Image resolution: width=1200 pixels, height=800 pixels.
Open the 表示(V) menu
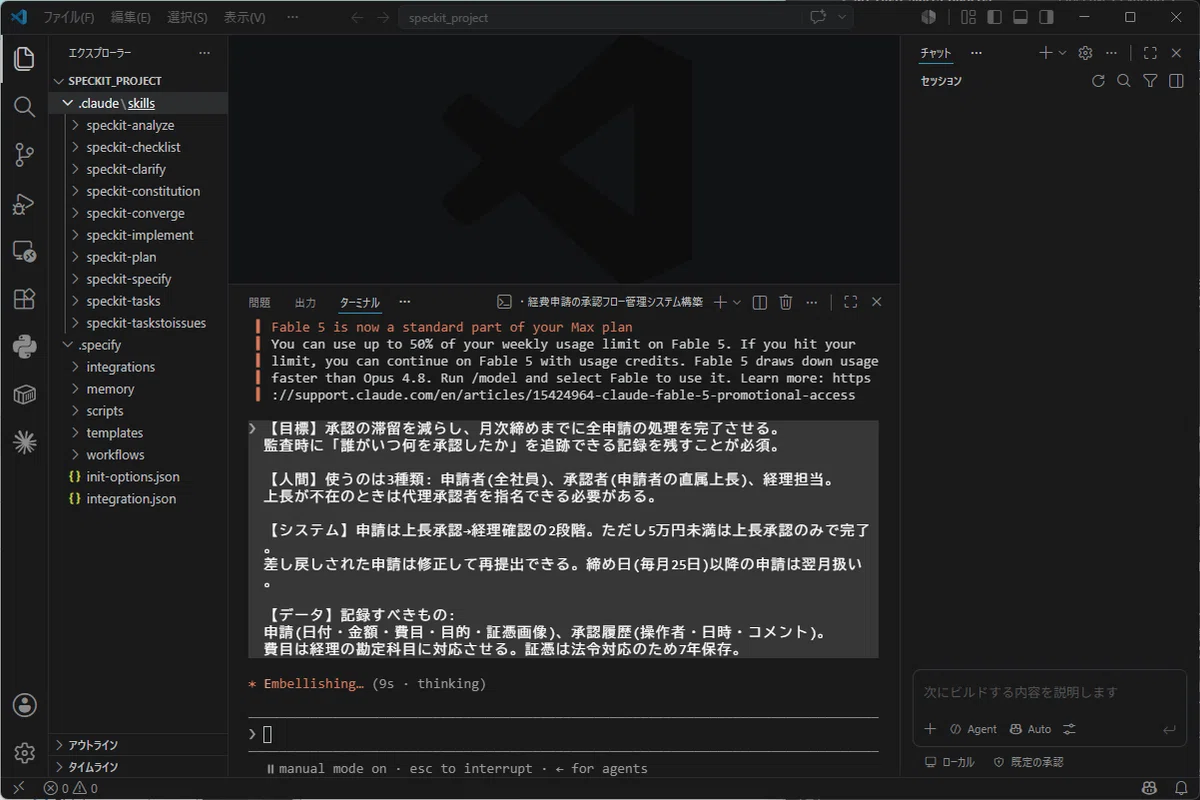(244, 17)
